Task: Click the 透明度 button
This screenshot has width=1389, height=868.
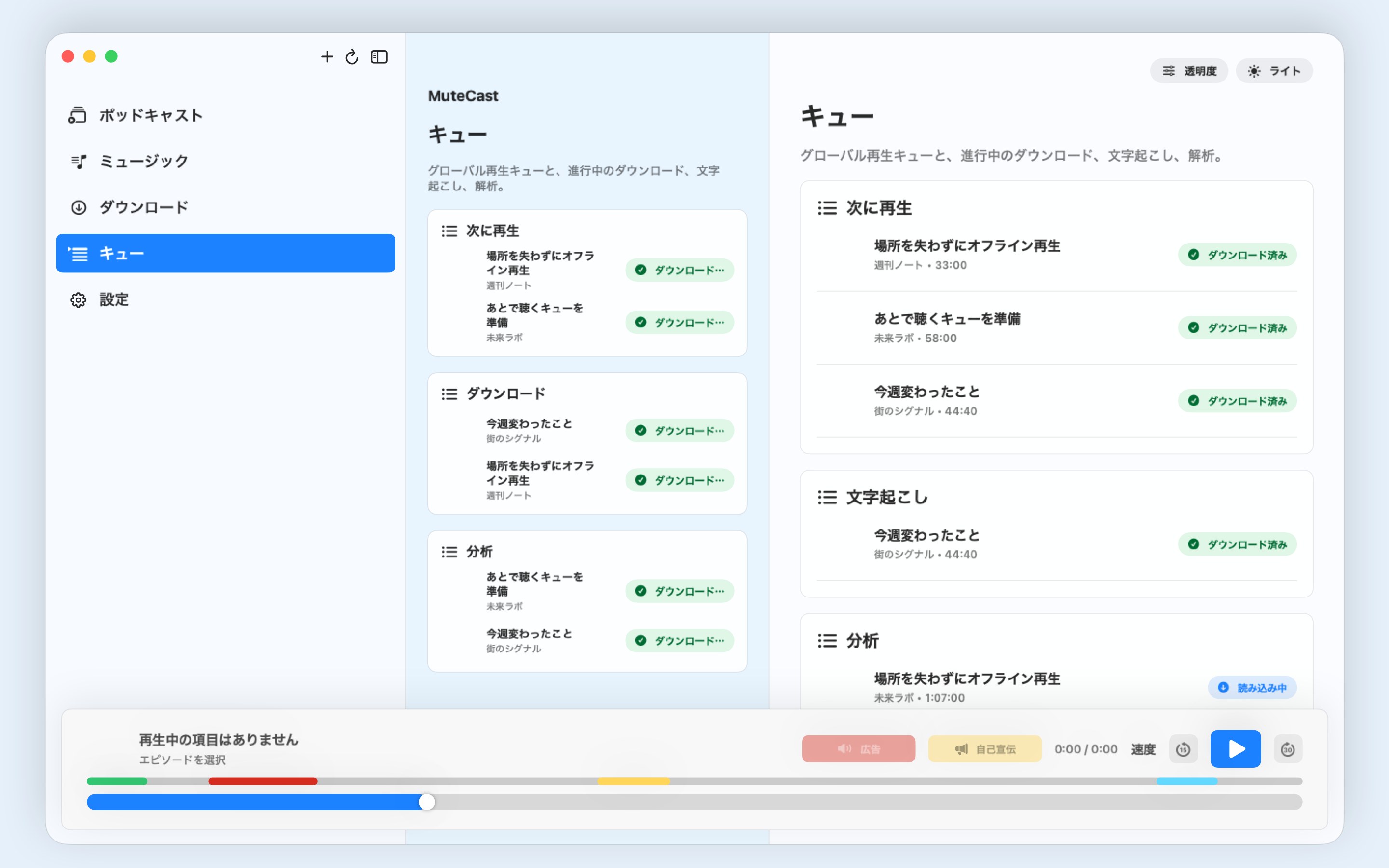Action: 1189,70
